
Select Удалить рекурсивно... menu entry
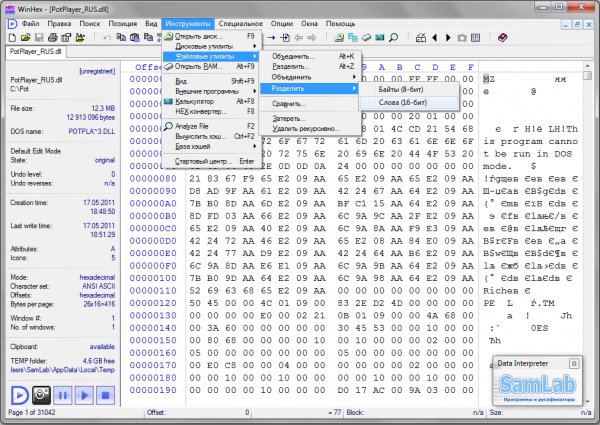[x=309, y=129]
